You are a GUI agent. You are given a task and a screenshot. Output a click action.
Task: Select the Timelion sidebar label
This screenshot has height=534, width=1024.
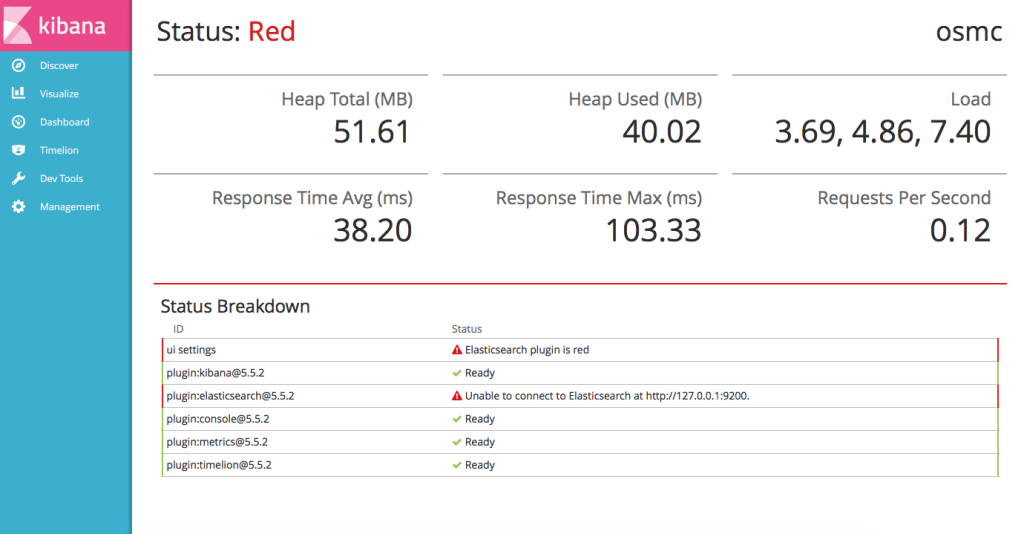(x=59, y=150)
